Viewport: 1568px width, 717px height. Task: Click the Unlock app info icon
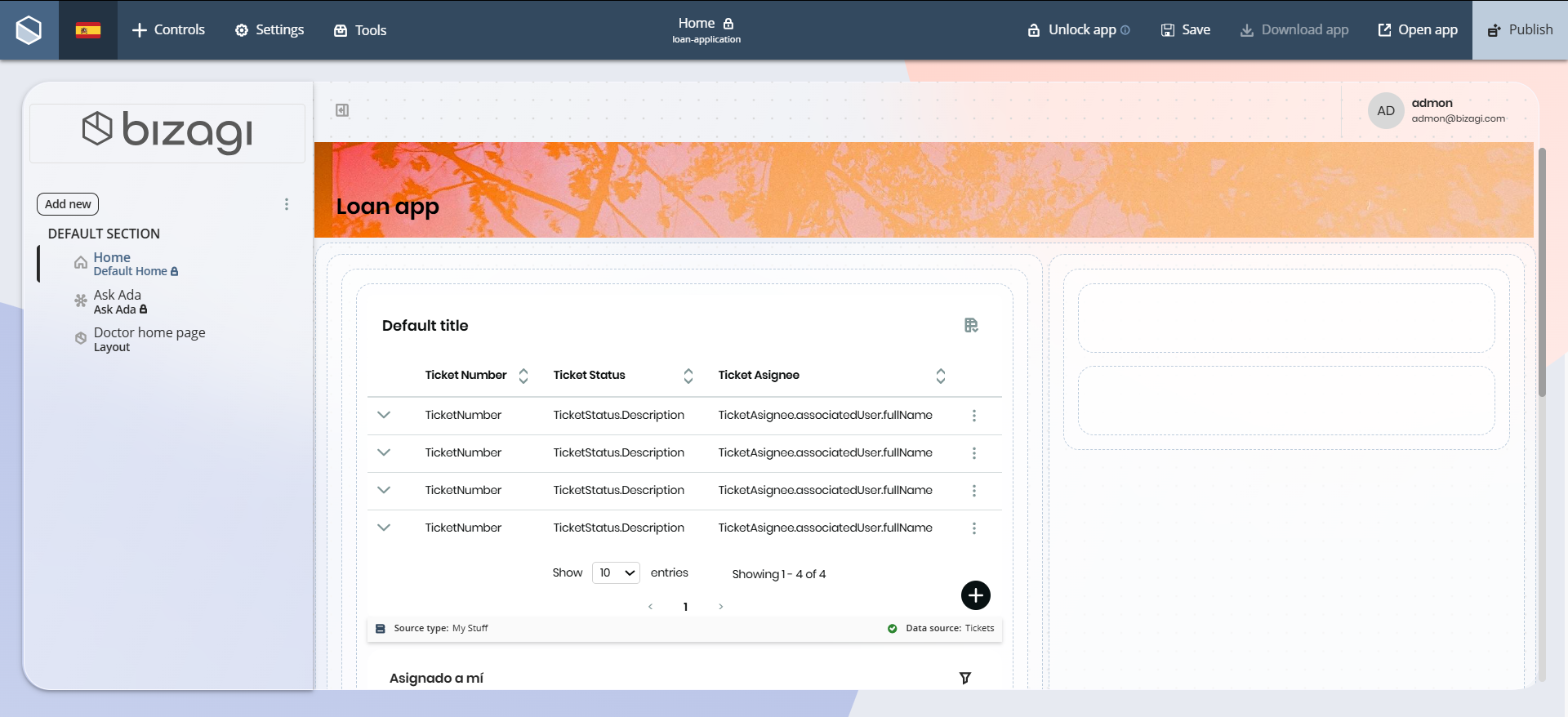1125,30
